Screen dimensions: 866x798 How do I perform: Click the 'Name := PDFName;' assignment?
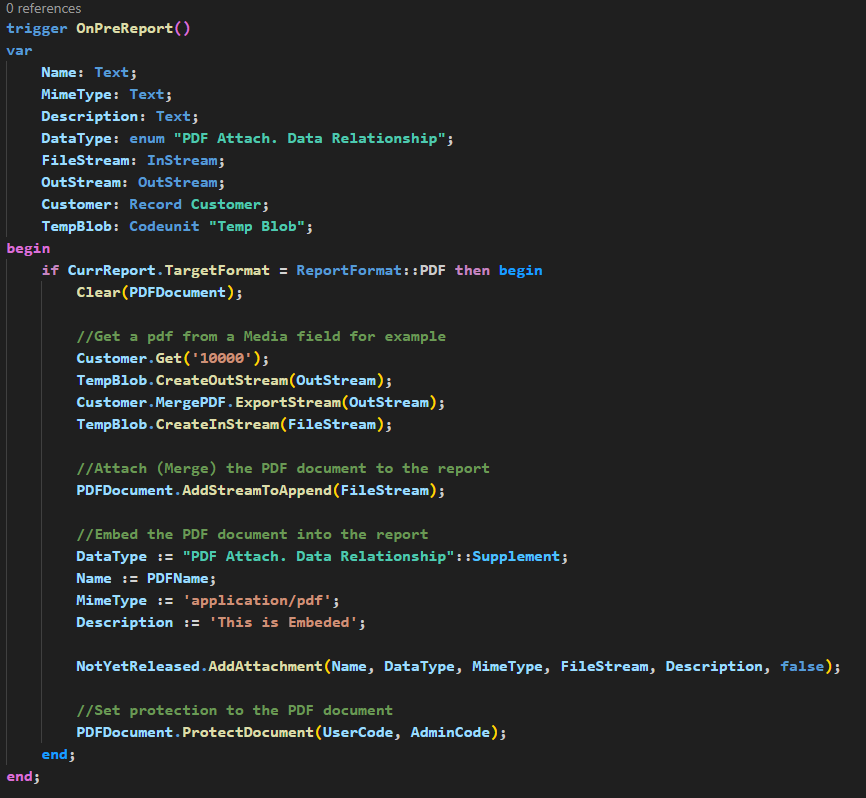pos(146,579)
